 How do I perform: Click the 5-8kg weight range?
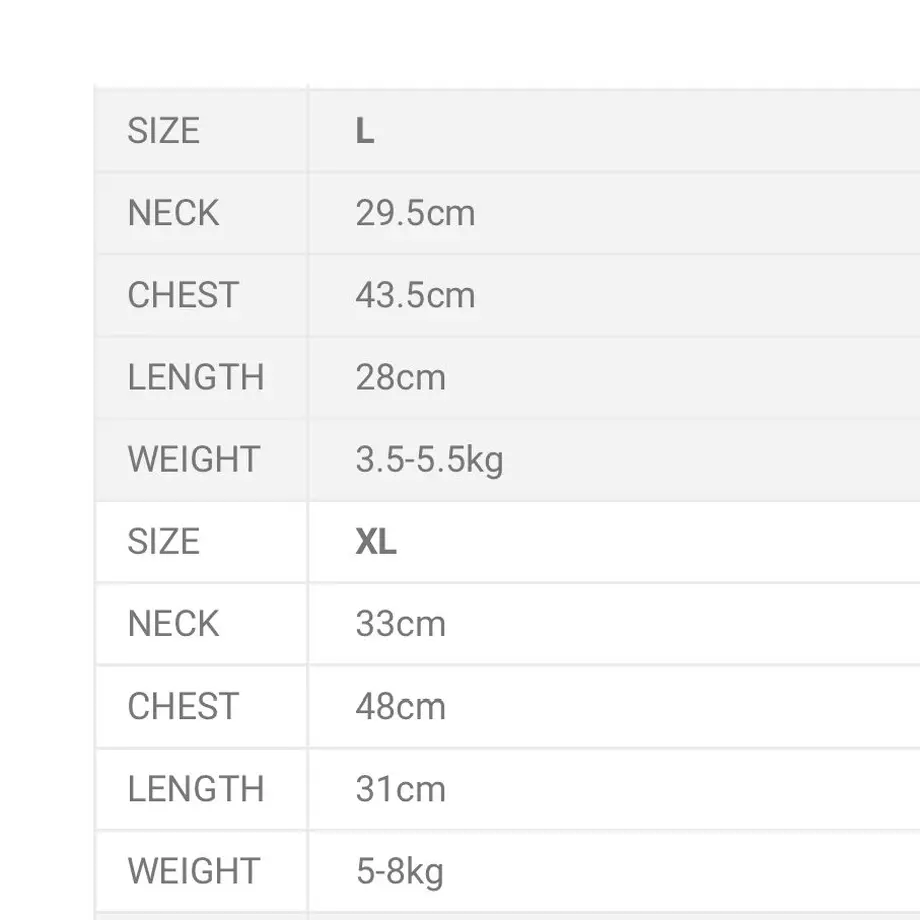pos(400,872)
